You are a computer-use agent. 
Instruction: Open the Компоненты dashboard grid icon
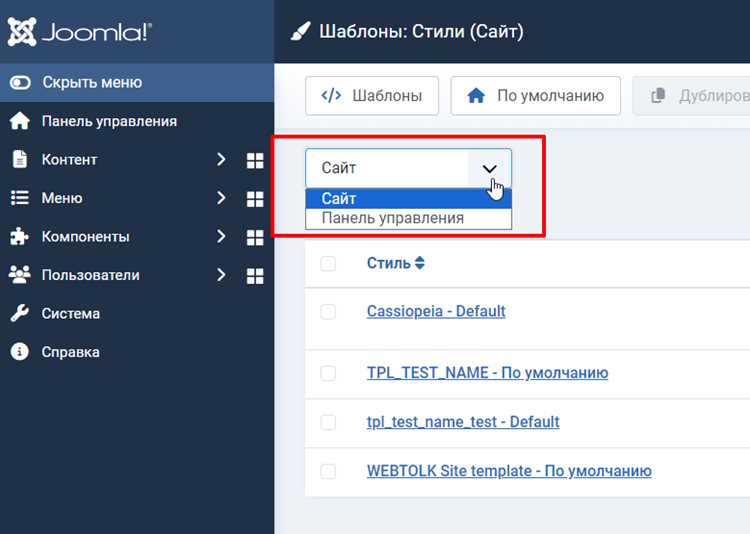coord(255,237)
